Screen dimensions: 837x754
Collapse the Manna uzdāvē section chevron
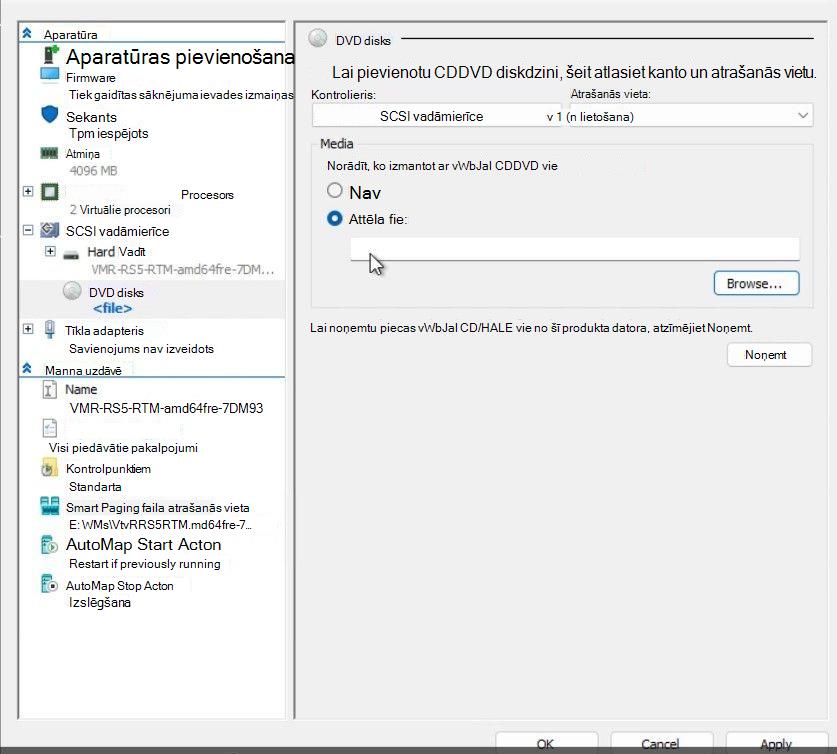[27, 369]
